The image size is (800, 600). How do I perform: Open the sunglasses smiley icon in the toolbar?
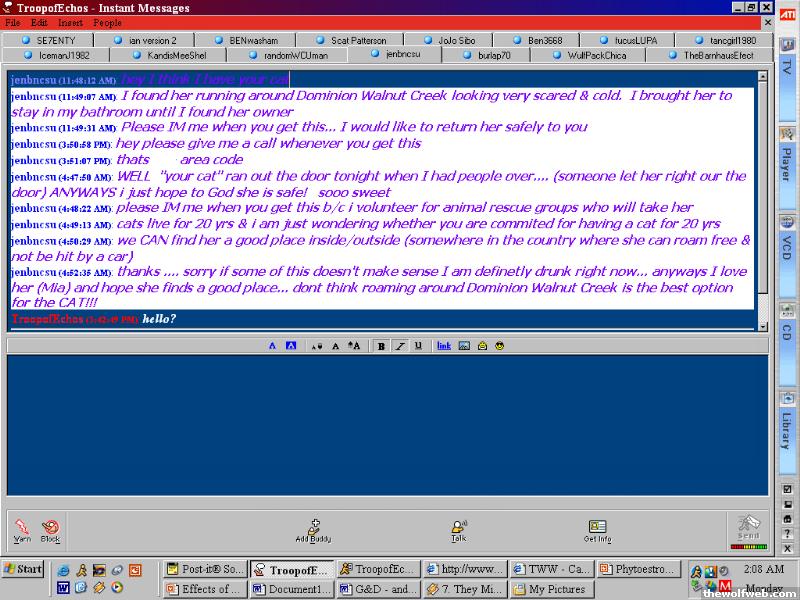point(499,346)
